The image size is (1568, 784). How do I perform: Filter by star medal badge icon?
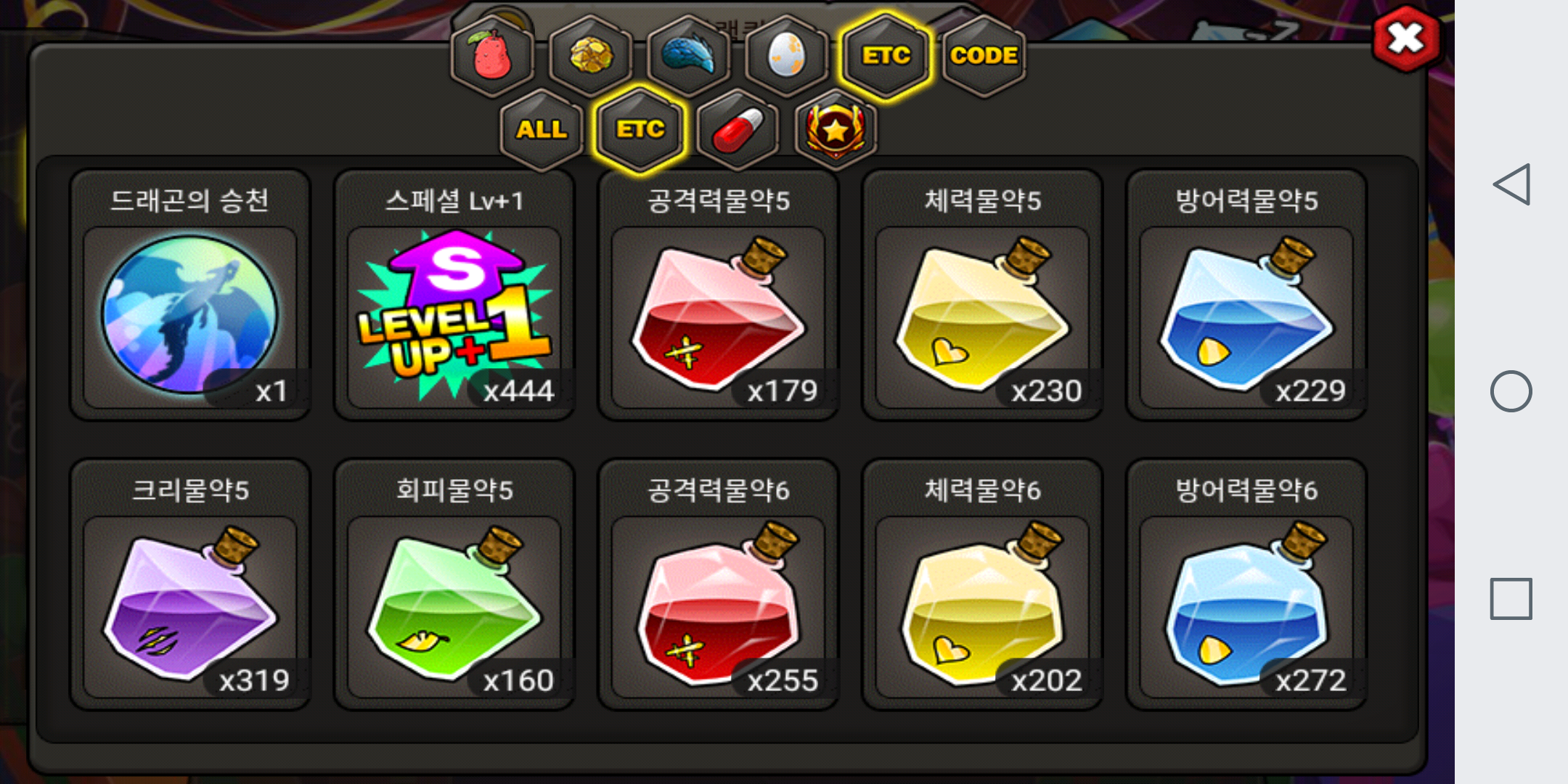pos(836,129)
